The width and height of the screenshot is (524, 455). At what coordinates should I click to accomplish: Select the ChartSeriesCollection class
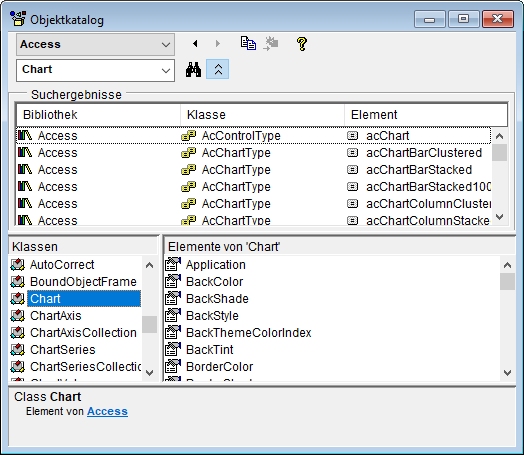[86, 367]
